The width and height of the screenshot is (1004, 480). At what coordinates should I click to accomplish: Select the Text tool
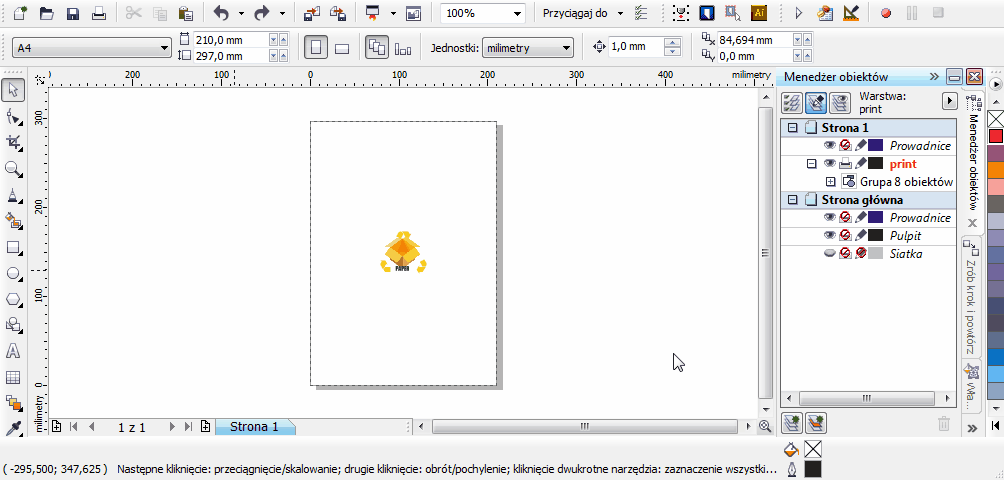tap(13, 351)
